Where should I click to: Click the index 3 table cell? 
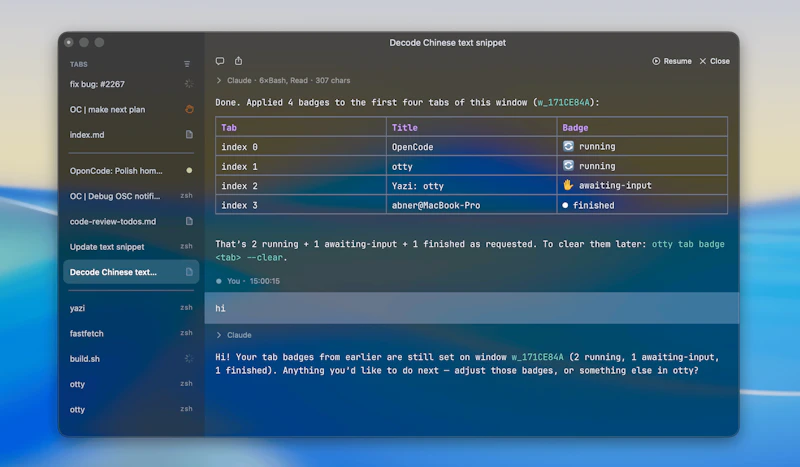coord(301,205)
